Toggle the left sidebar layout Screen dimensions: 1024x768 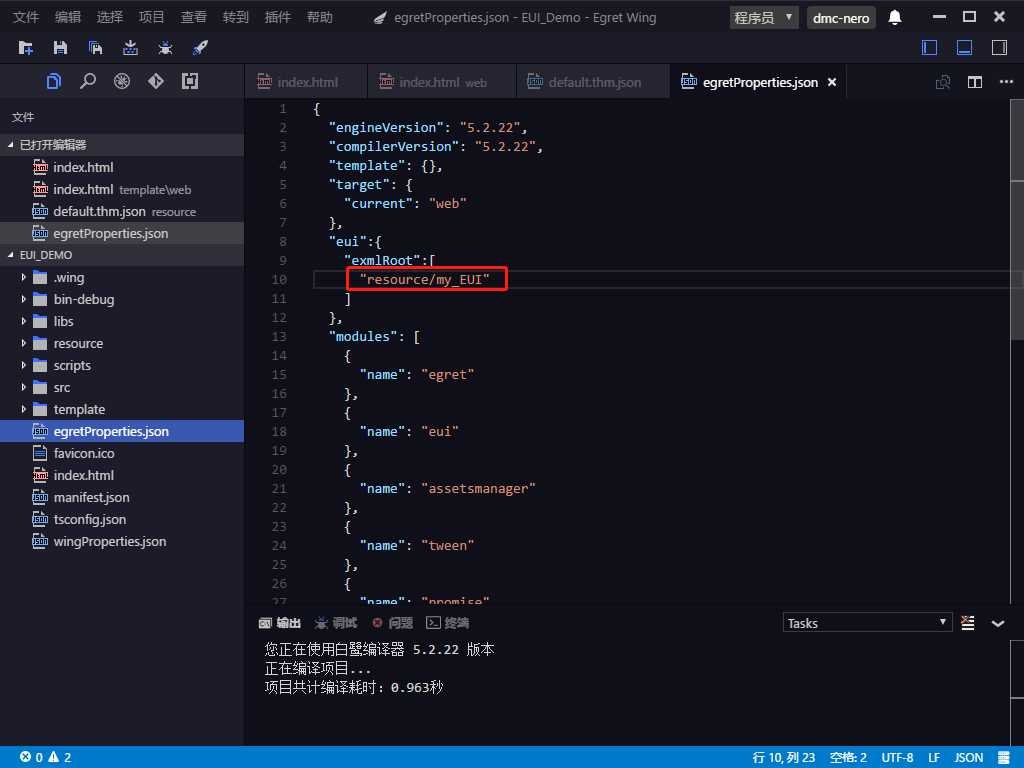click(929, 48)
